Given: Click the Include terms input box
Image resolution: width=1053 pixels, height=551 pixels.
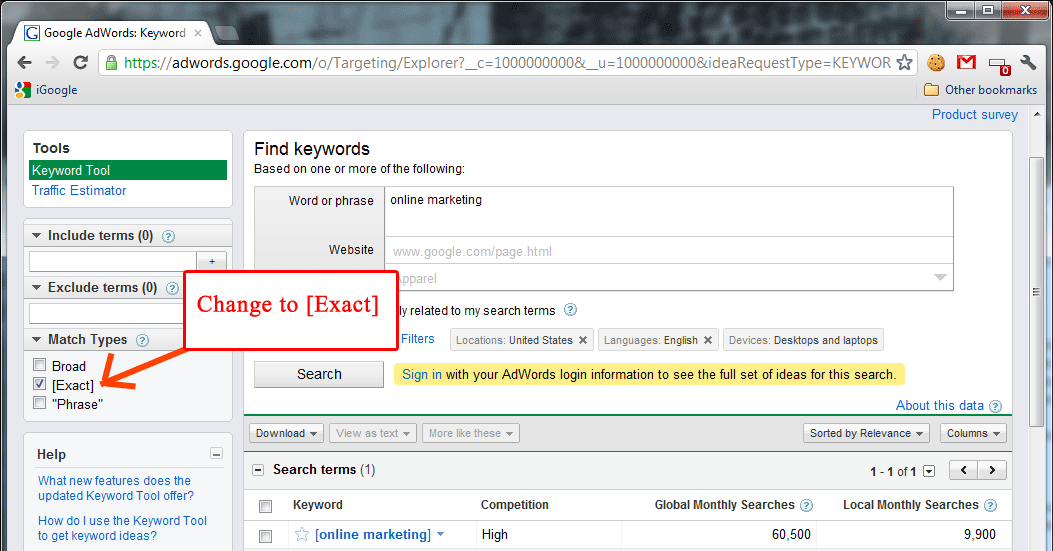Looking at the screenshot, I should 113,261.
